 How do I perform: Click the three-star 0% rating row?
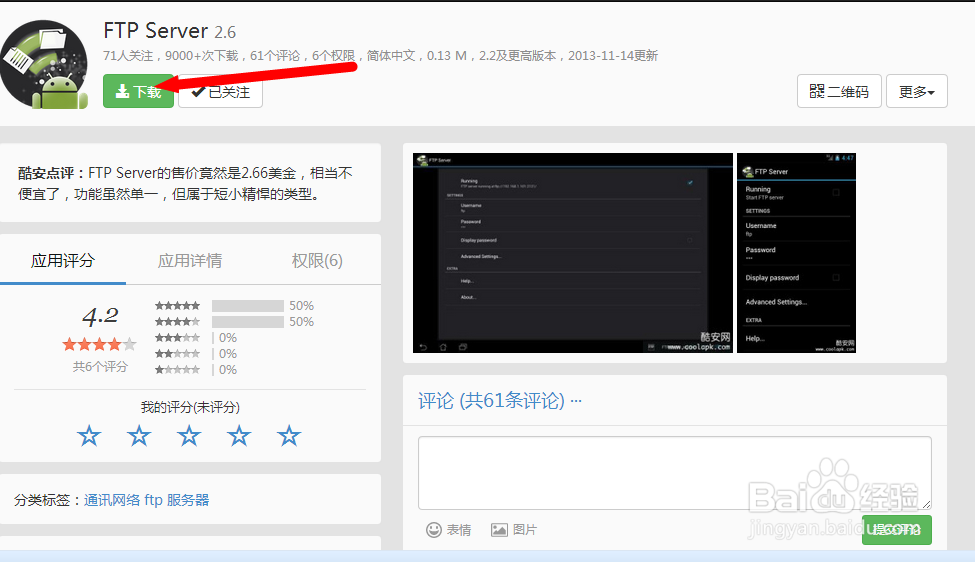tap(196, 338)
